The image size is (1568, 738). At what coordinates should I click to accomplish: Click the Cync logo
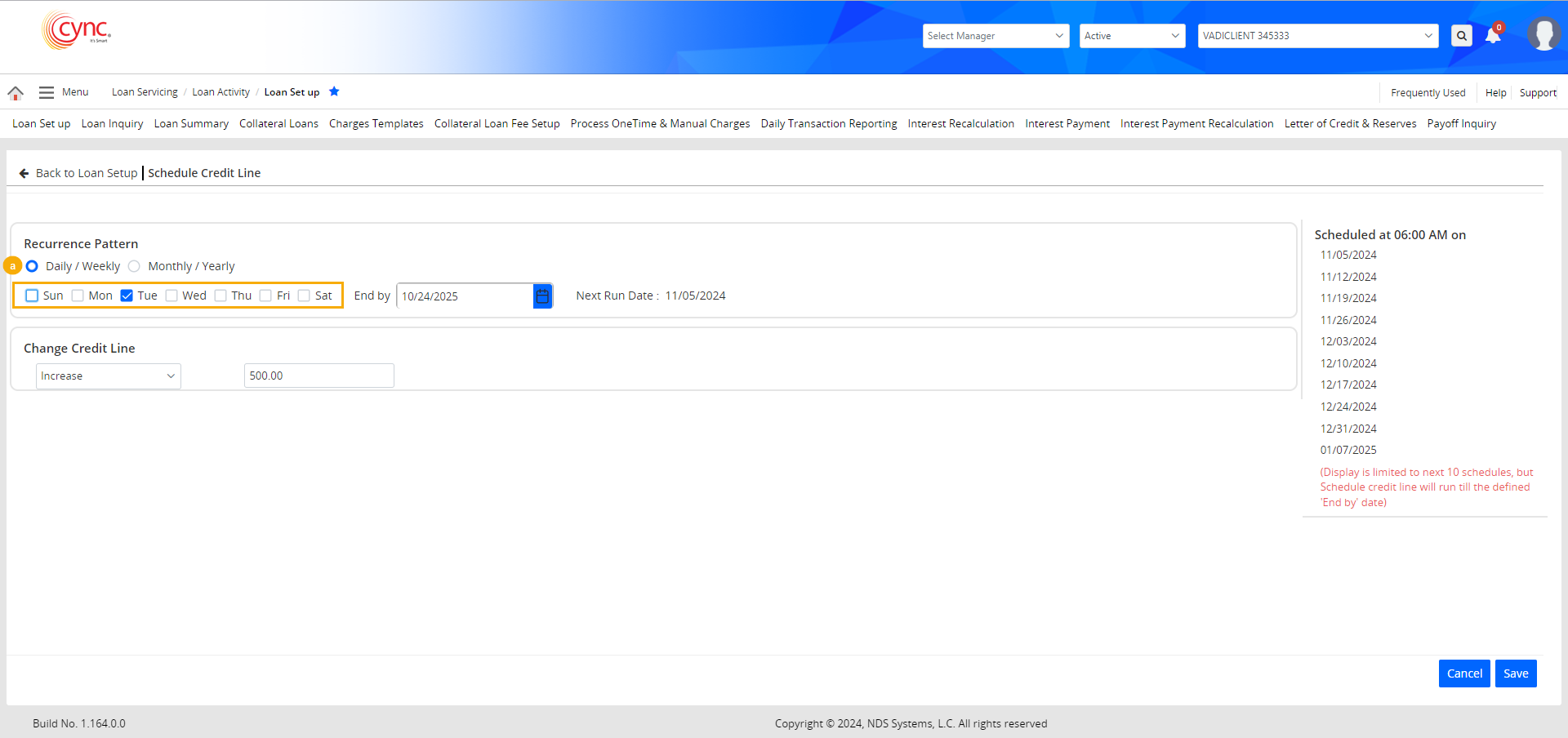[x=77, y=31]
